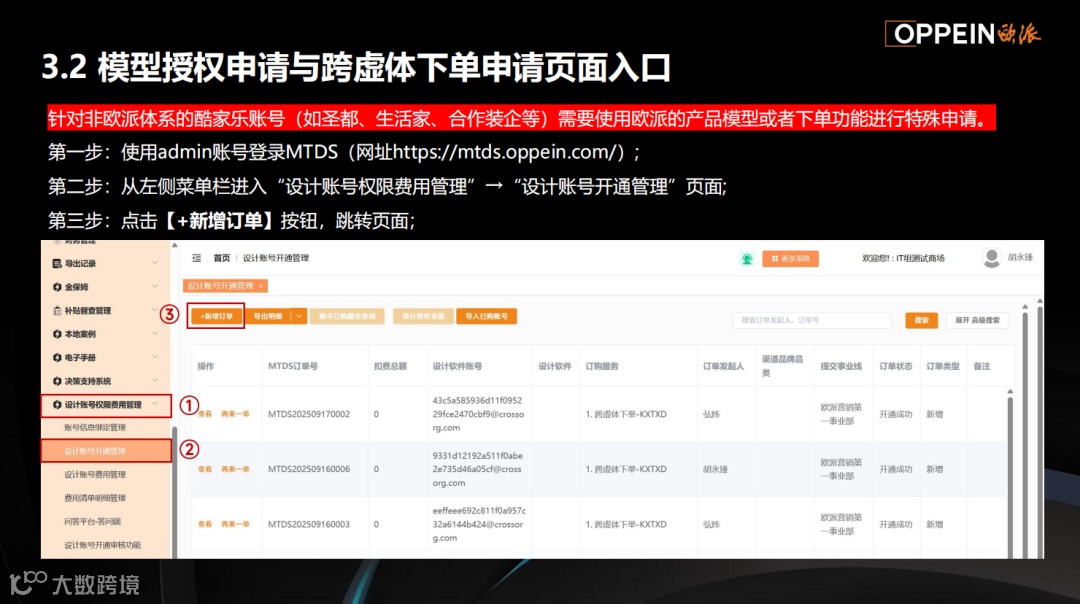Click the +新增订单 button
The height and width of the screenshot is (604, 1080).
pos(216,316)
